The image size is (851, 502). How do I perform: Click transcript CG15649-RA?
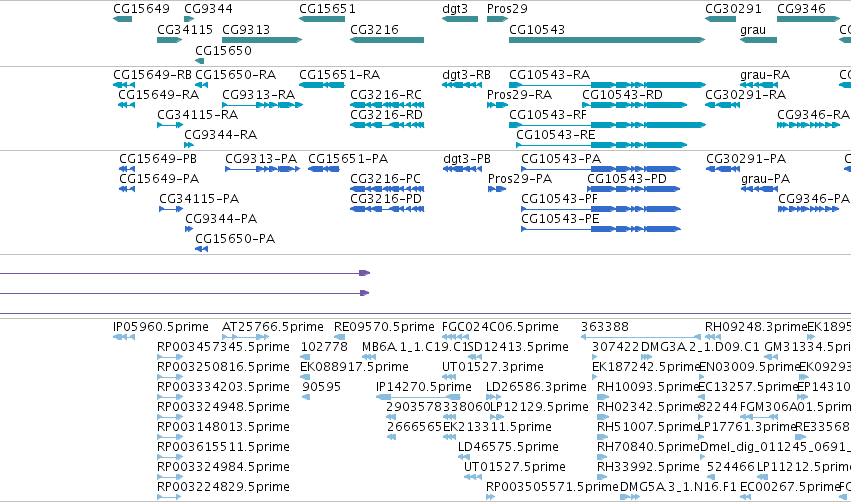click(x=159, y=95)
